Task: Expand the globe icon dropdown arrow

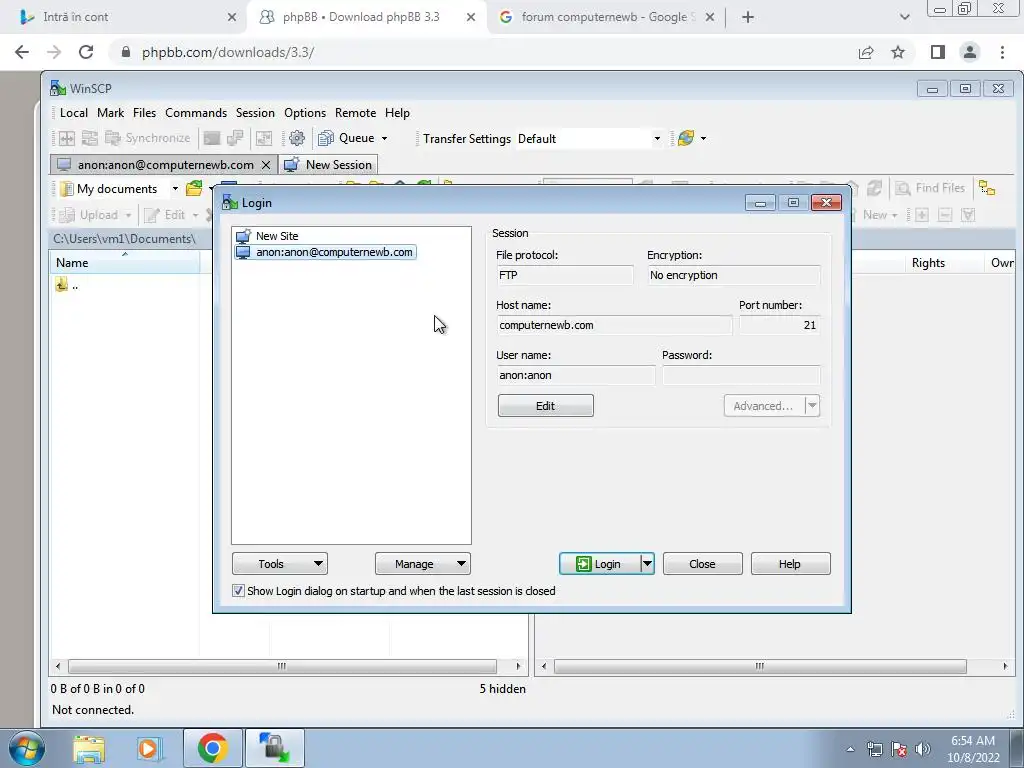Action: (x=703, y=138)
